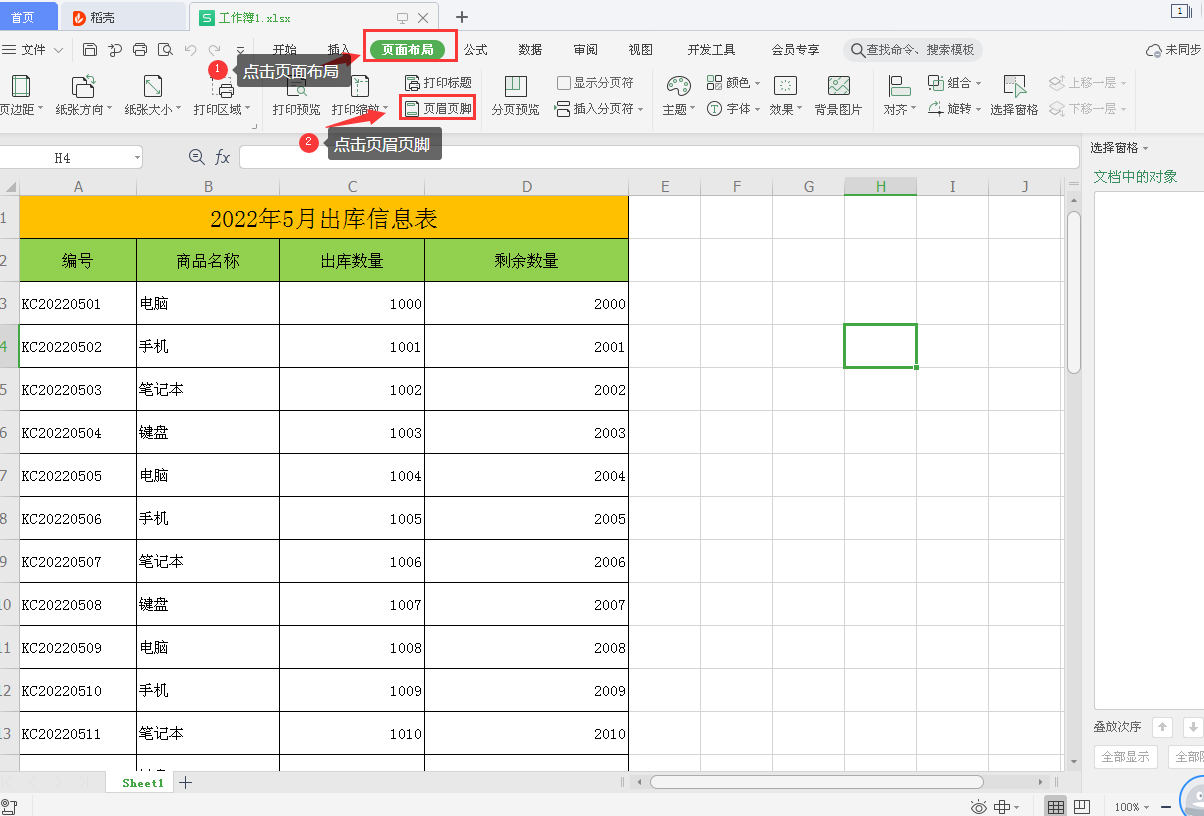This screenshot has height=816, width=1204.
Task: Click print preview (打印预览) button
Action: pos(296,96)
